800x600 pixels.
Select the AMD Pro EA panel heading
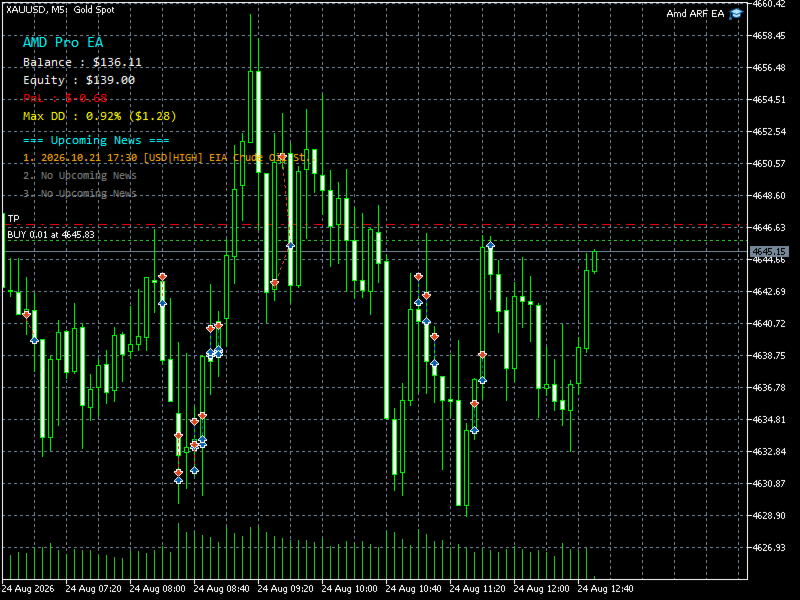[x=63, y=42]
